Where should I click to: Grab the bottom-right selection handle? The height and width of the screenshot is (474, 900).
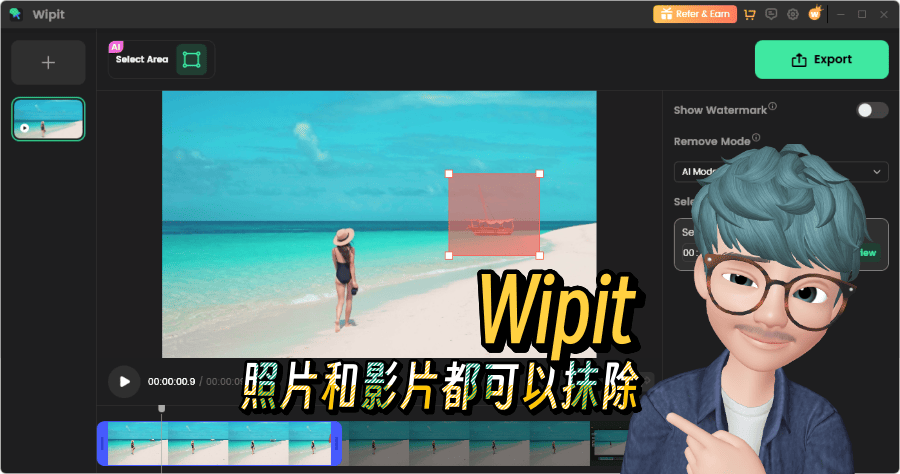pyautogui.click(x=540, y=256)
